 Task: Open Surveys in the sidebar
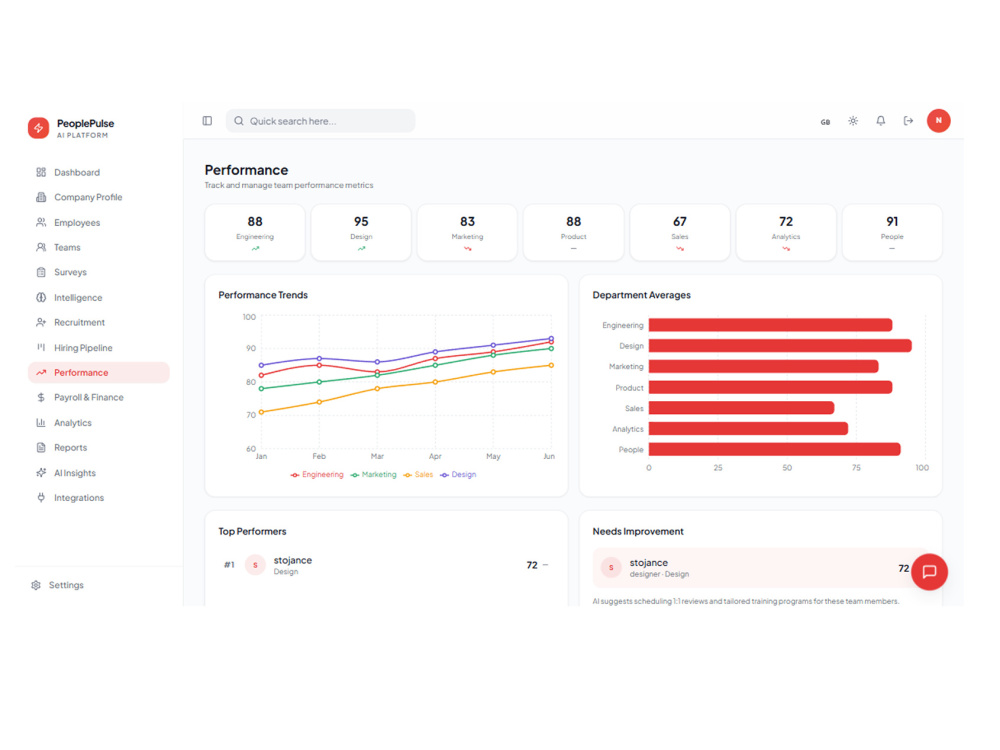[99, 272]
